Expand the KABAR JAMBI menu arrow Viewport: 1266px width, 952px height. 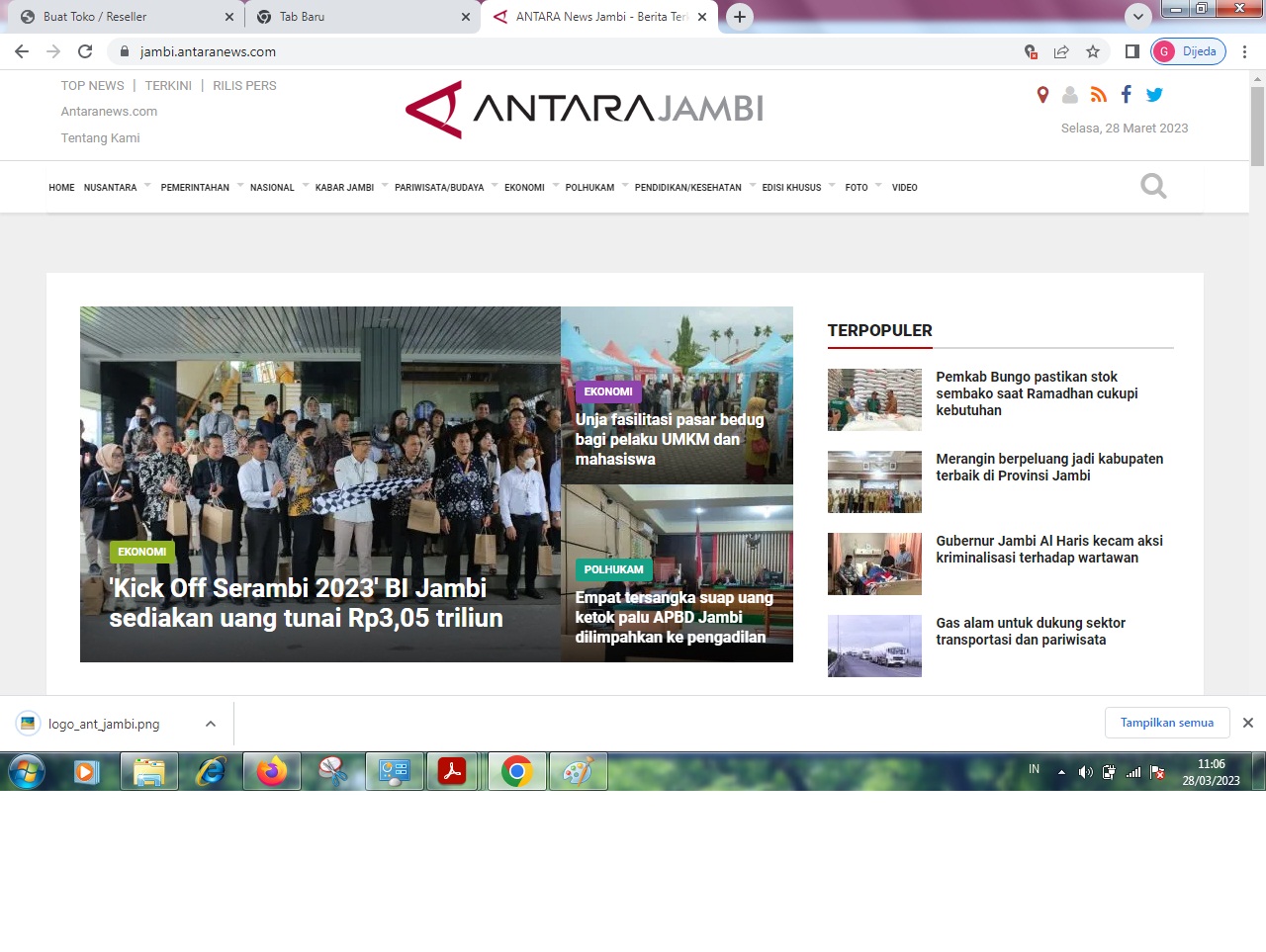(385, 185)
